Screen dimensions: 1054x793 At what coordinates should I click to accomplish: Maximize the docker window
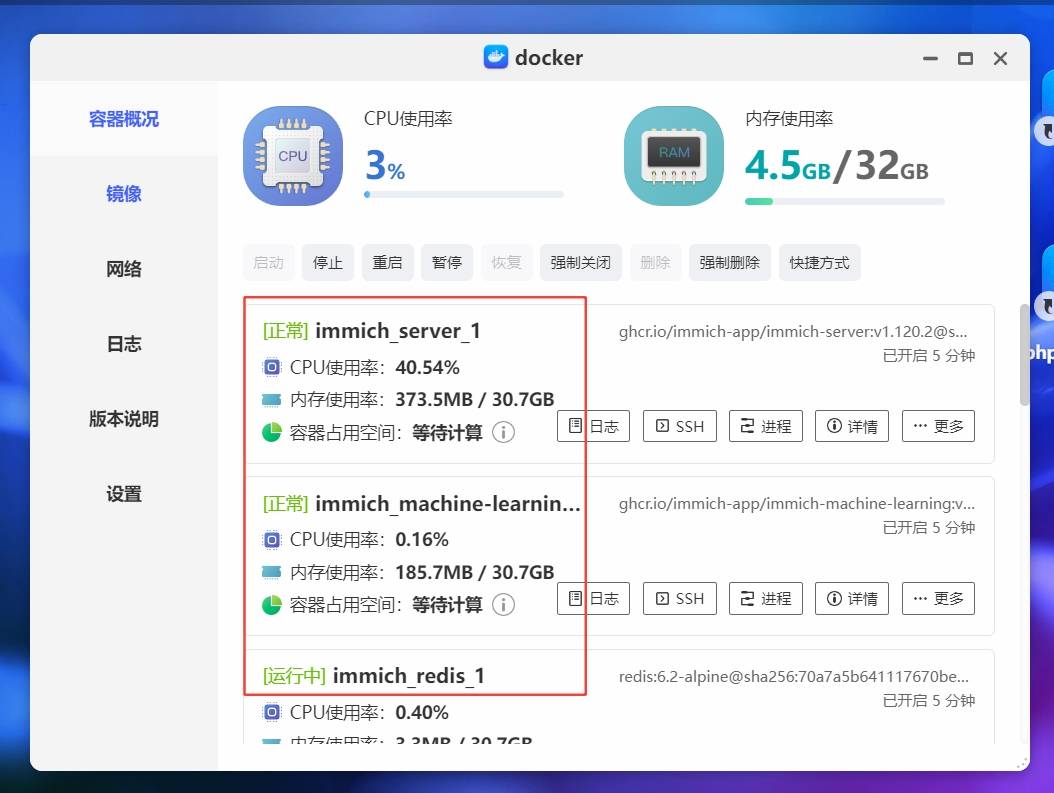965,58
